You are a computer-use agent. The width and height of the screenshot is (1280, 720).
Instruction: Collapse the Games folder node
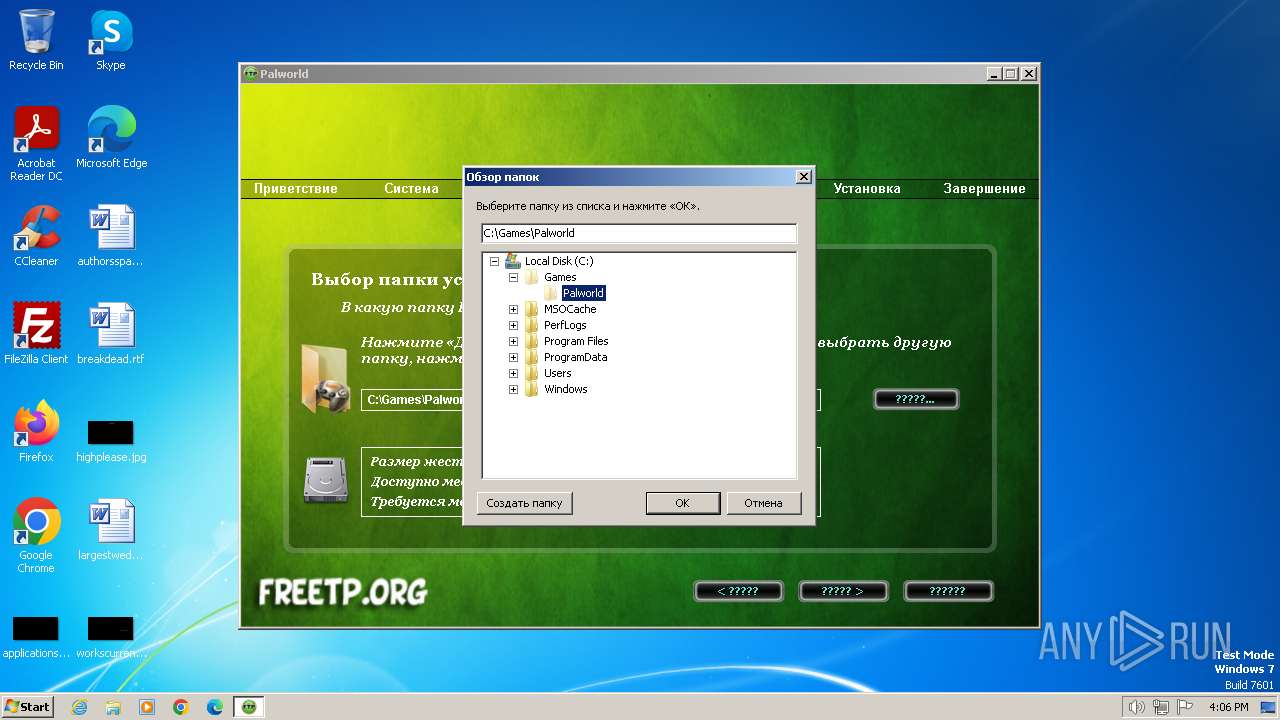(x=513, y=277)
